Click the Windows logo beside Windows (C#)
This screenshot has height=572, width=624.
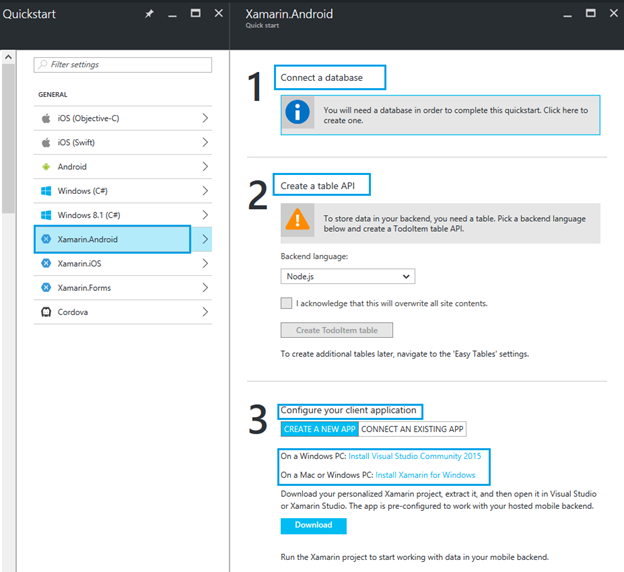click(46, 191)
